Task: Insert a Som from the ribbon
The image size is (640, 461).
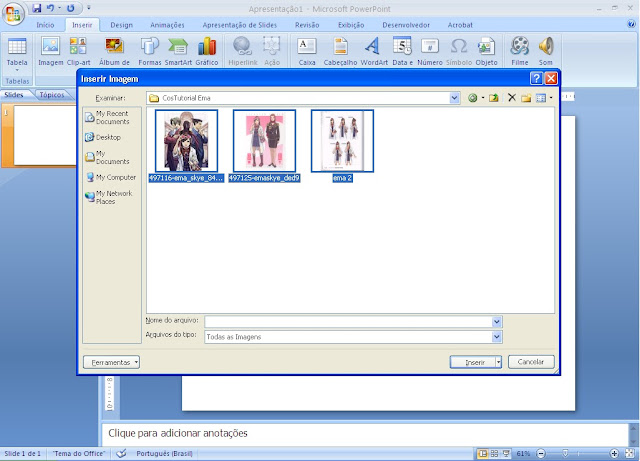Action: 546,51
